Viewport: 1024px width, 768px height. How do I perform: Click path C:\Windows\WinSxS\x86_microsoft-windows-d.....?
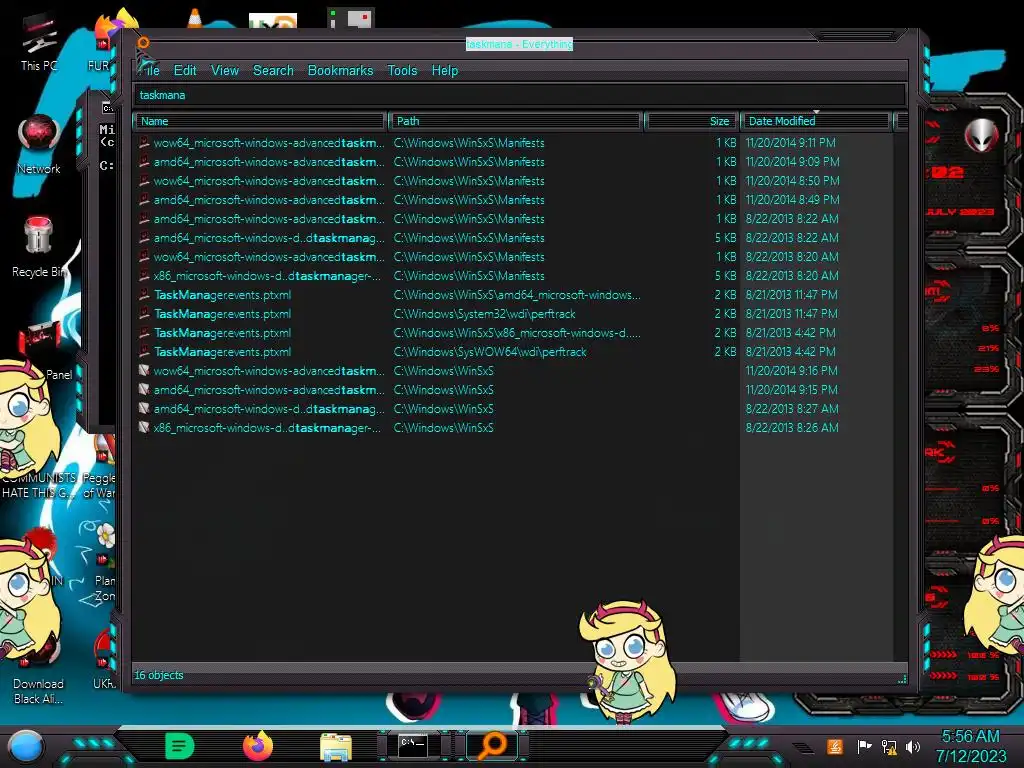click(517, 333)
